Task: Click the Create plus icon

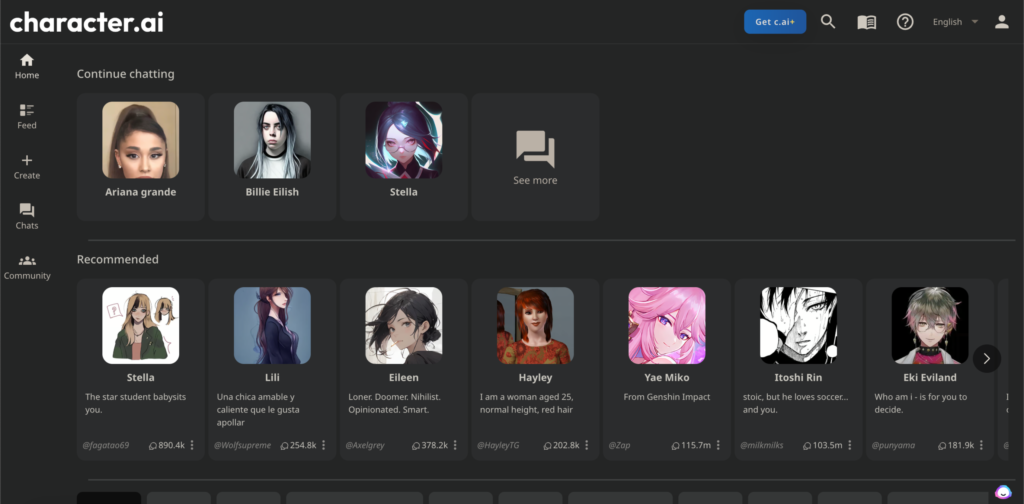Action: tap(27, 166)
